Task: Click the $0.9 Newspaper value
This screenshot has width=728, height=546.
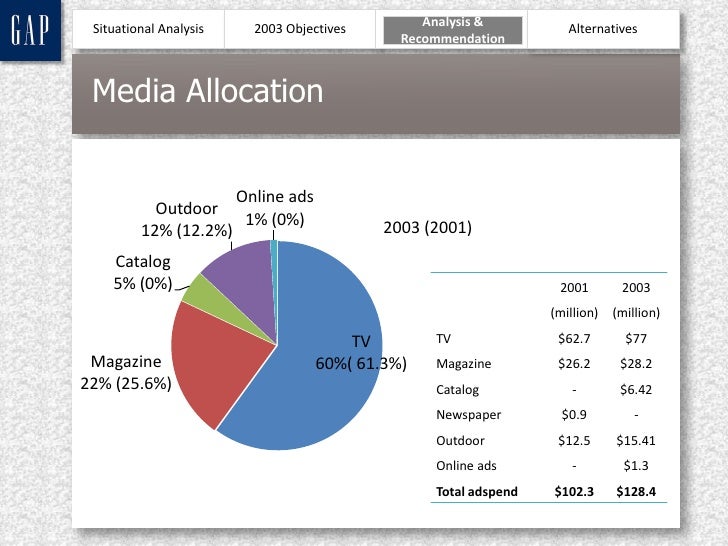Action: pos(574,414)
